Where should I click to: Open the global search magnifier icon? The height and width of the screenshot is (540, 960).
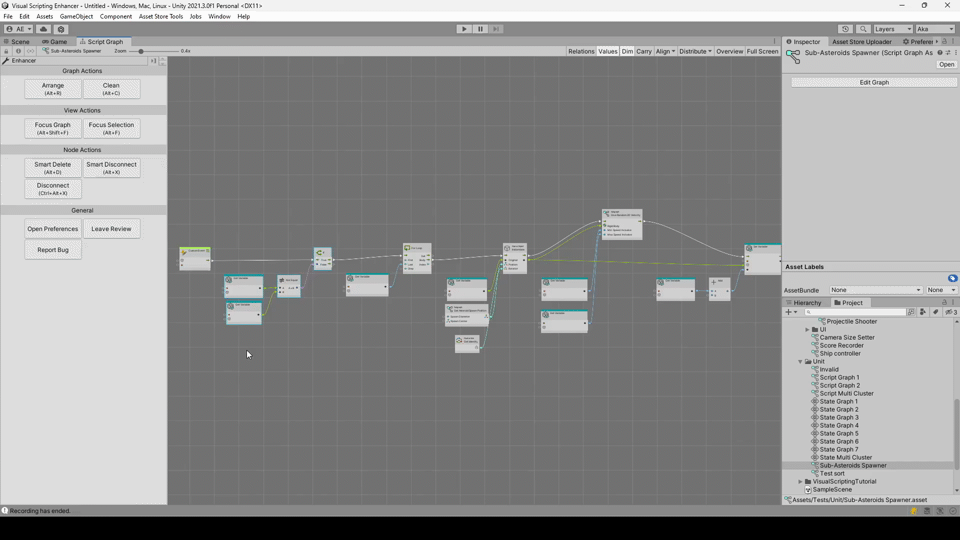(x=863, y=29)
